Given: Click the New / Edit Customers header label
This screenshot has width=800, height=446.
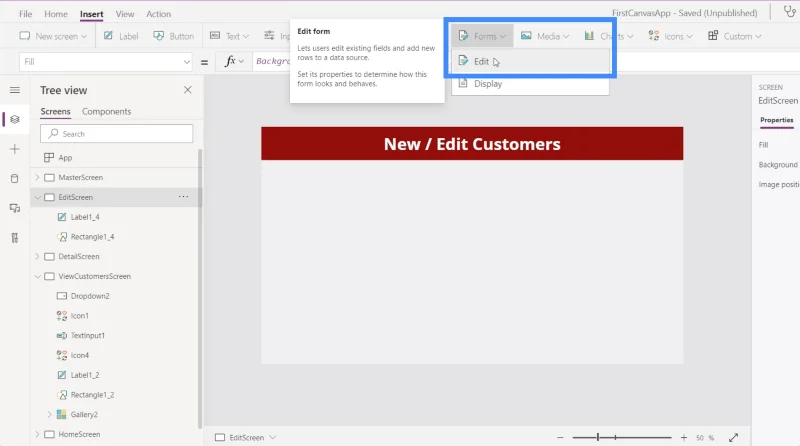Looking at the screenshot, I should (472, 144).
